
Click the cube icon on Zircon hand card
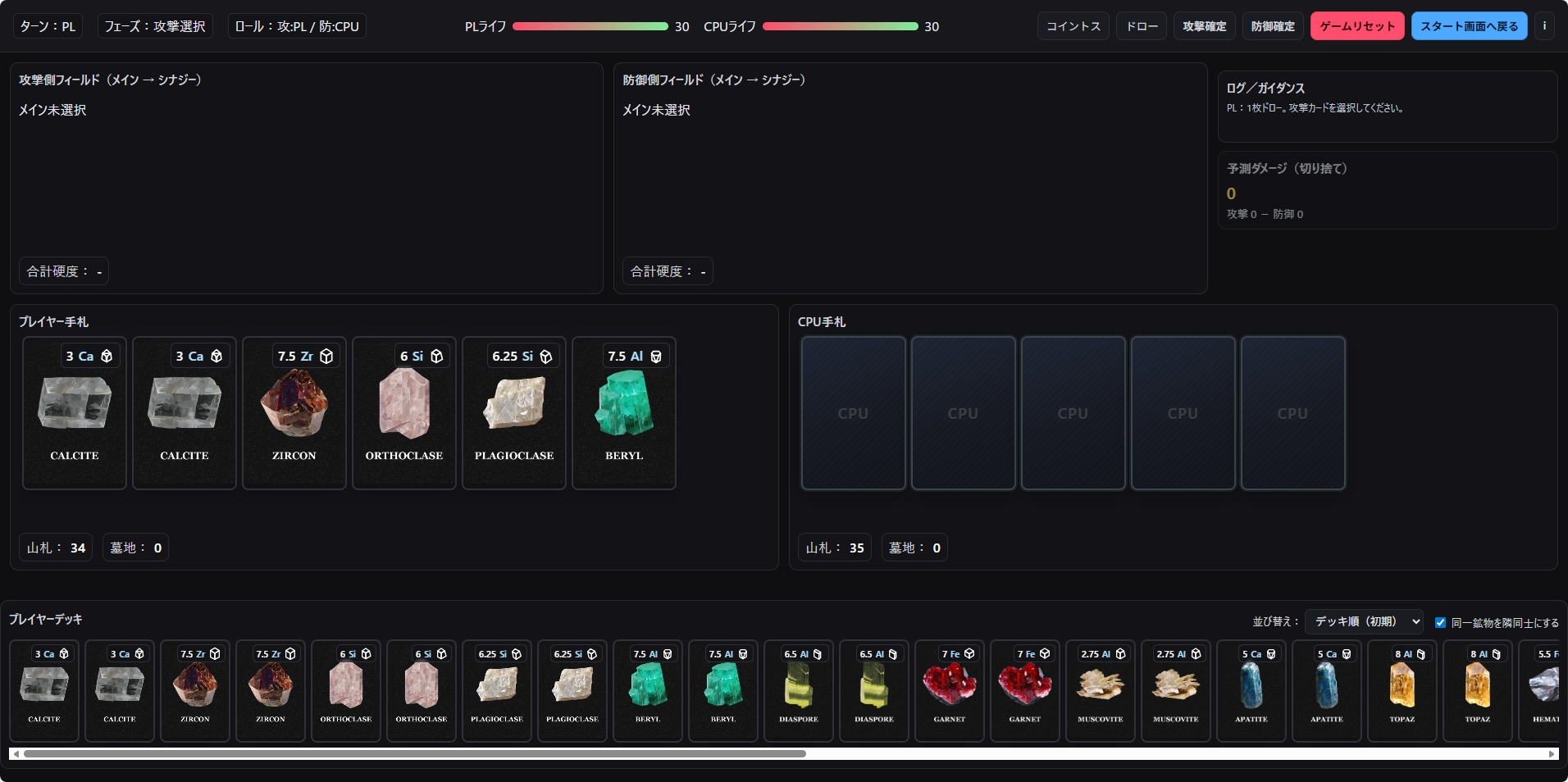pyautogui.click(x=326, y=357)
